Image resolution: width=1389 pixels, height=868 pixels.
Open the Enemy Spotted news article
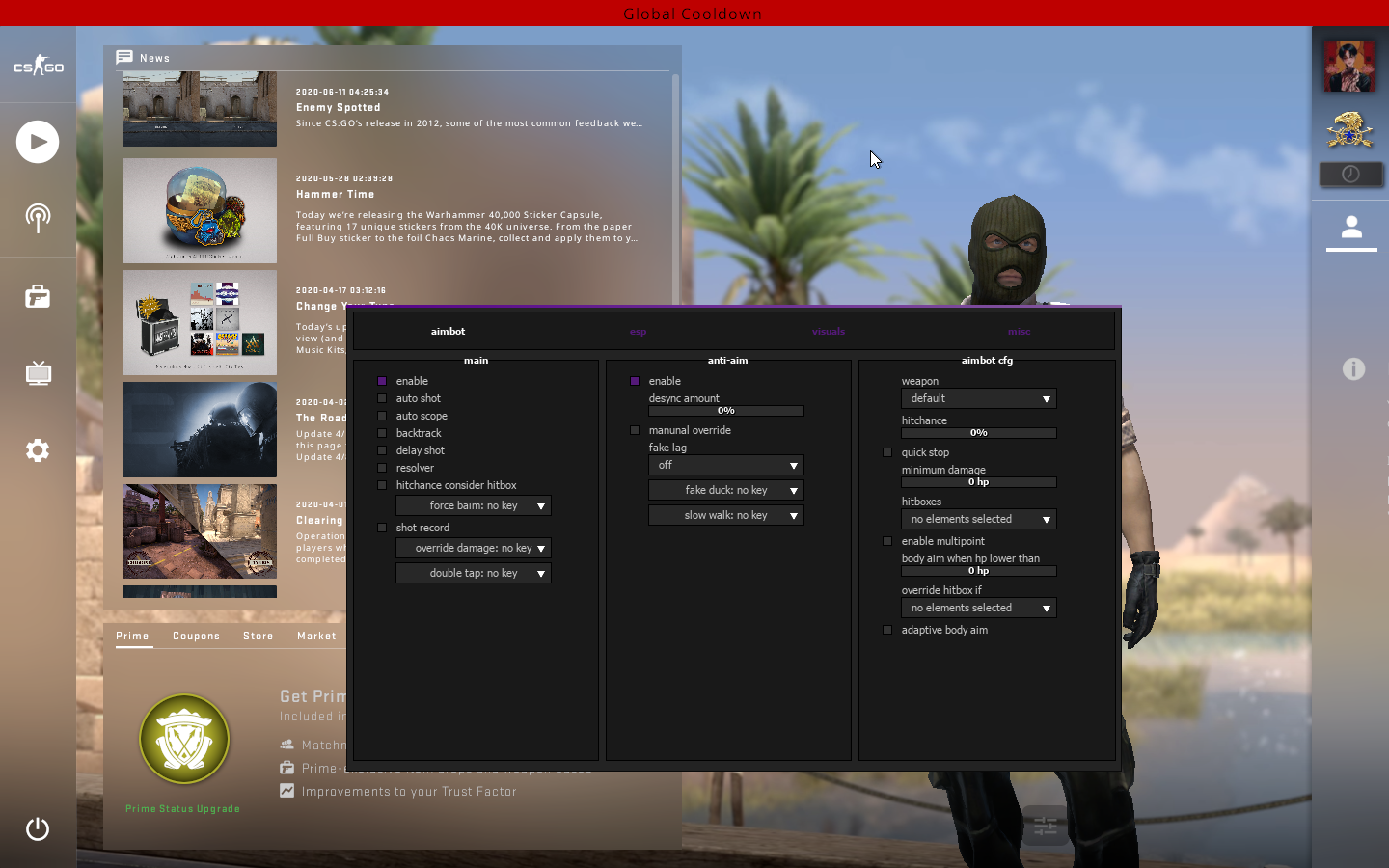(x=339, y=107)
